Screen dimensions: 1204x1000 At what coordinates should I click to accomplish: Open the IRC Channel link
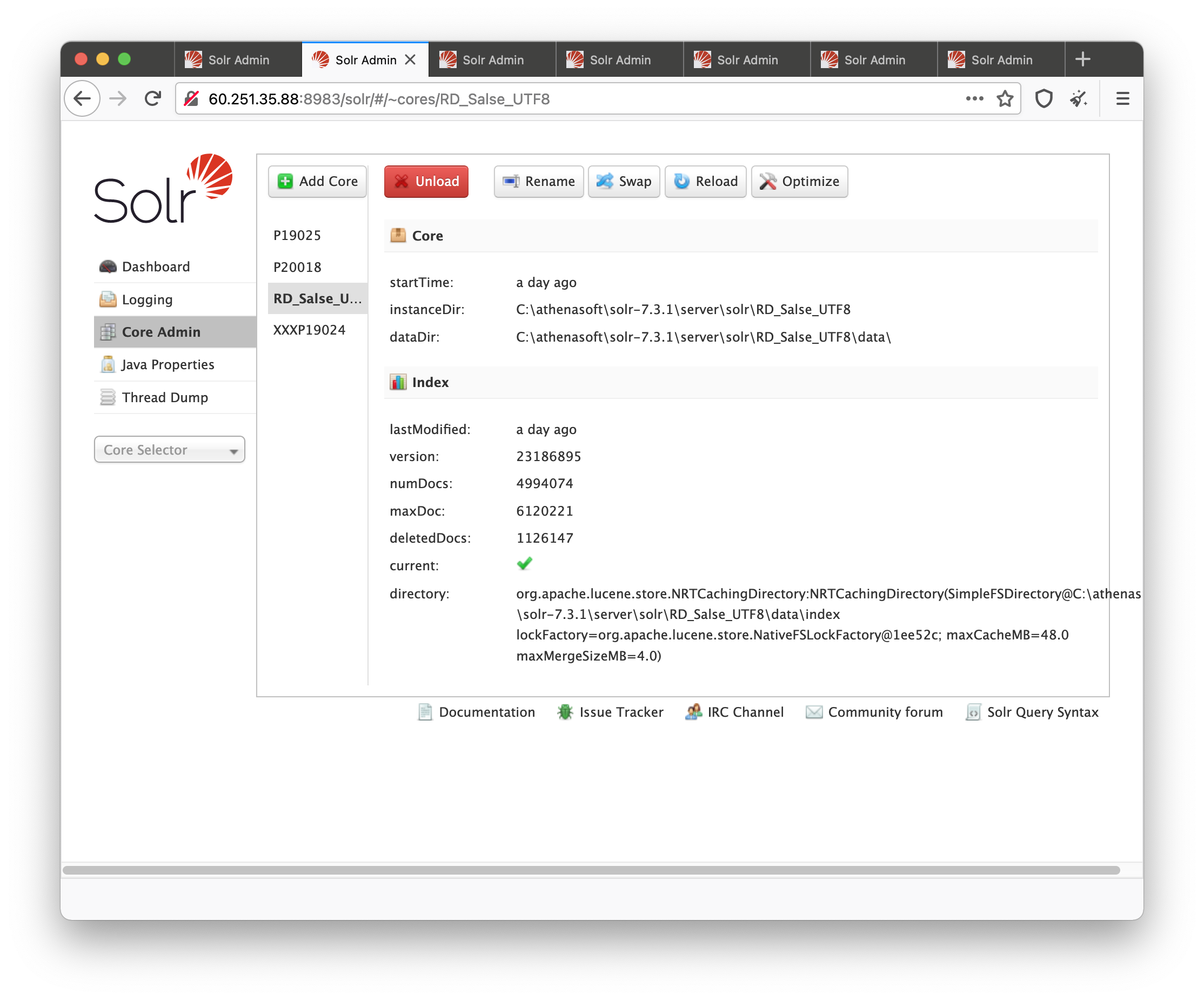click(734, 711)
